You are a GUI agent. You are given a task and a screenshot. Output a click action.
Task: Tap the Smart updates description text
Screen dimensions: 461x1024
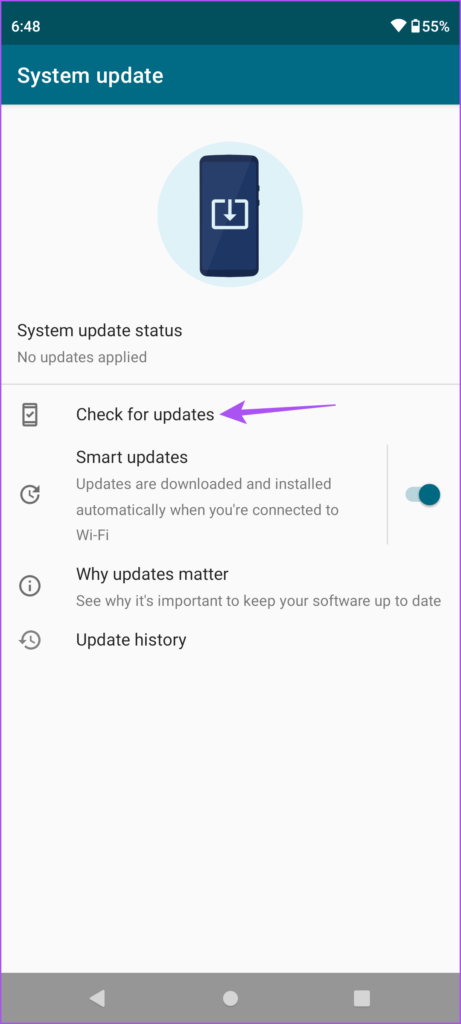pos(208,510)
